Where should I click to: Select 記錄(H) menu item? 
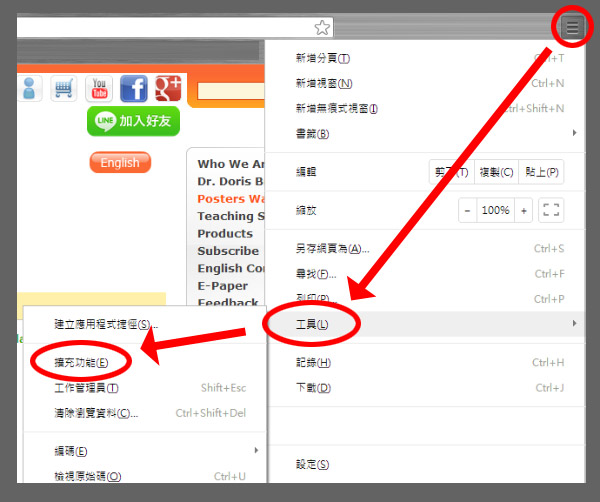click(425, 362)
